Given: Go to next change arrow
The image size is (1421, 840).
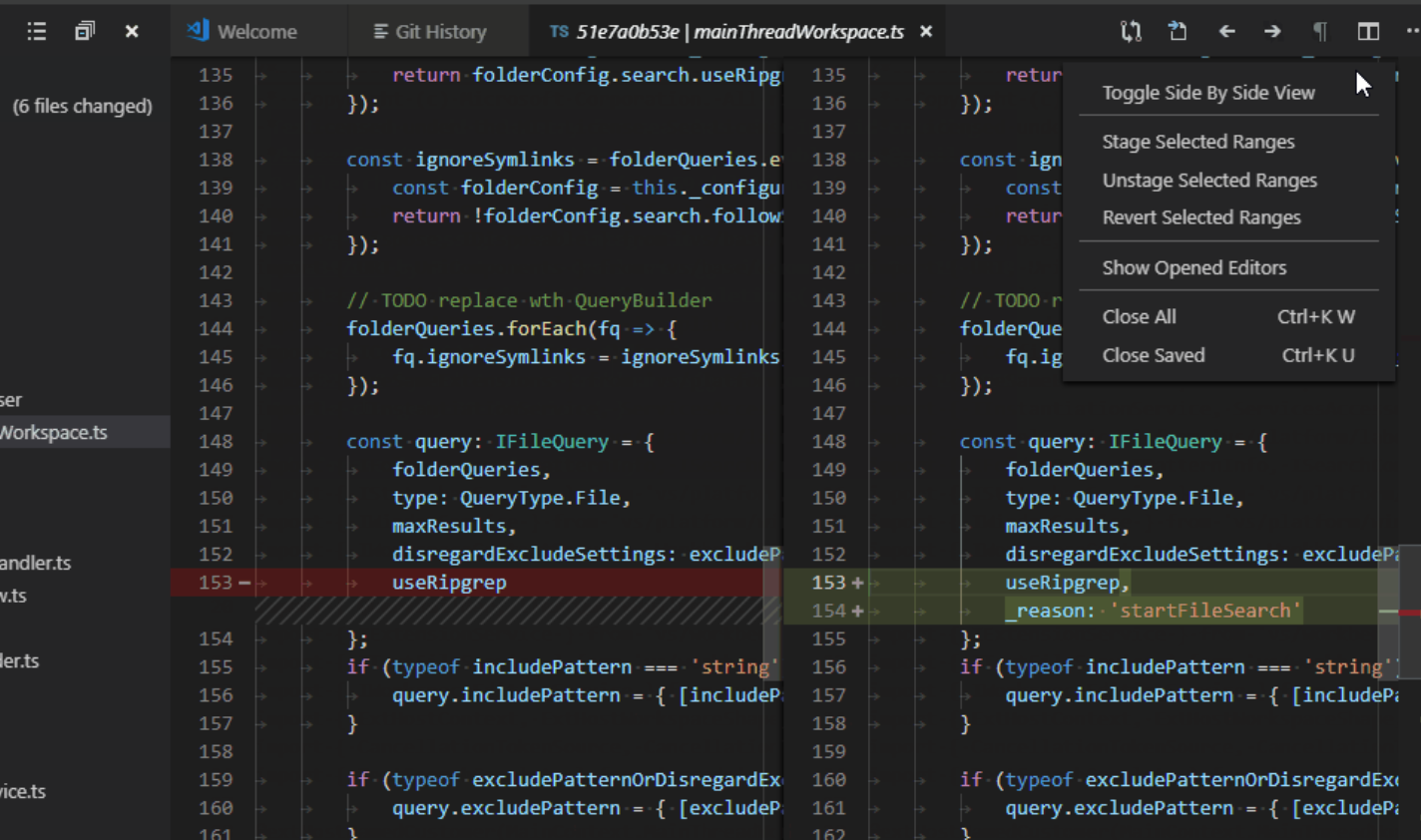Looking at the screenshot, I should [x=1272, y=32].
